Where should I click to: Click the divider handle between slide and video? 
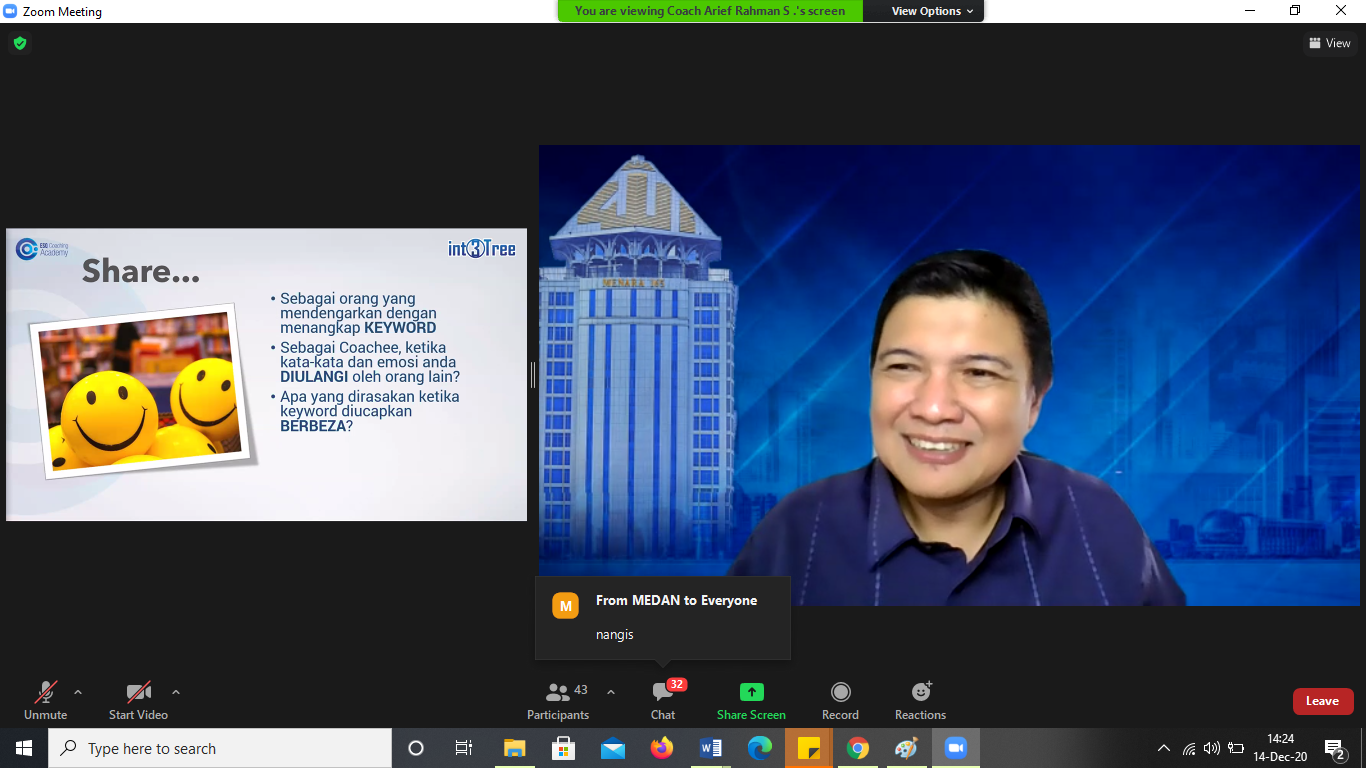pyautogui.click(x=533, y=375)
